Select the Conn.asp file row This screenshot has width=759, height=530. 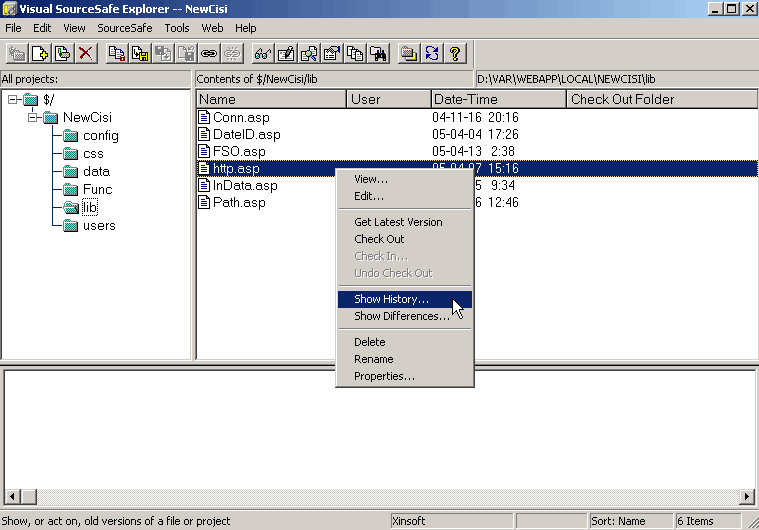477,117
